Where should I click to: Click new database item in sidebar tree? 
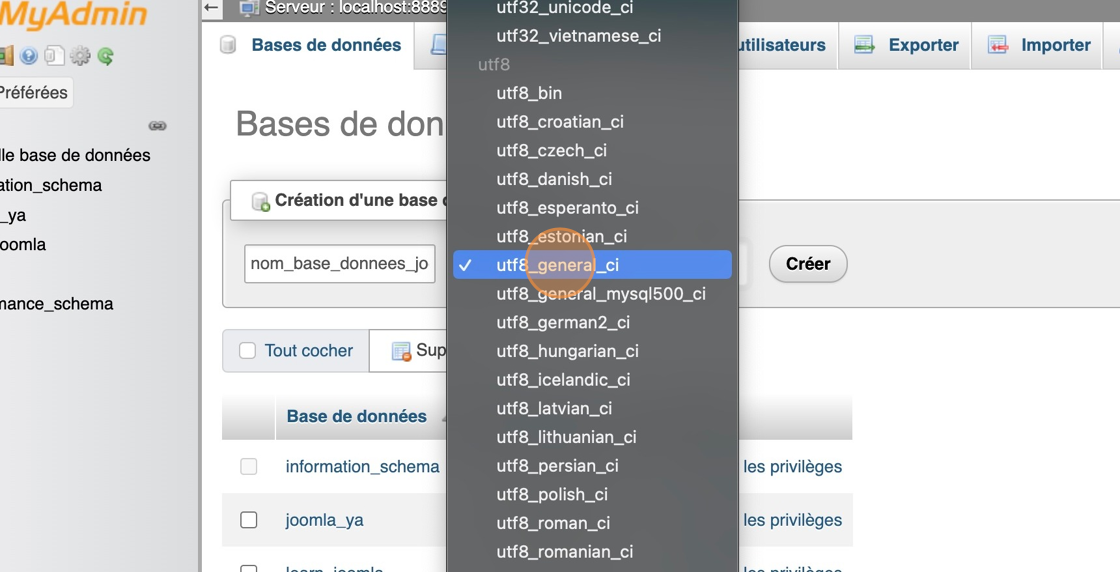point(75,155)
